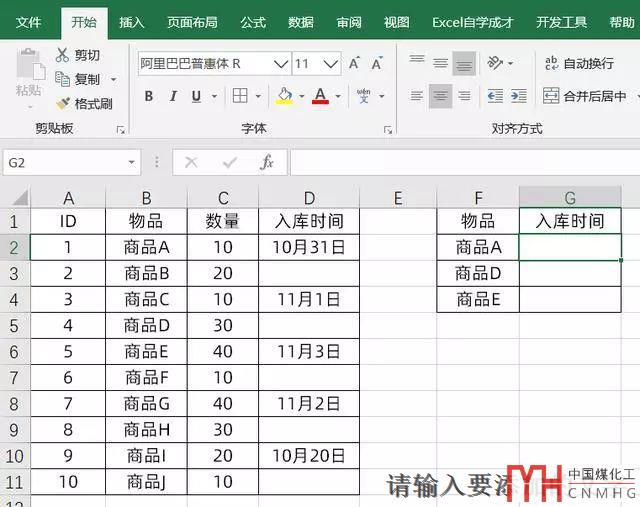
Task: Expand the Name Box dropdown
Action: point(131,162)
